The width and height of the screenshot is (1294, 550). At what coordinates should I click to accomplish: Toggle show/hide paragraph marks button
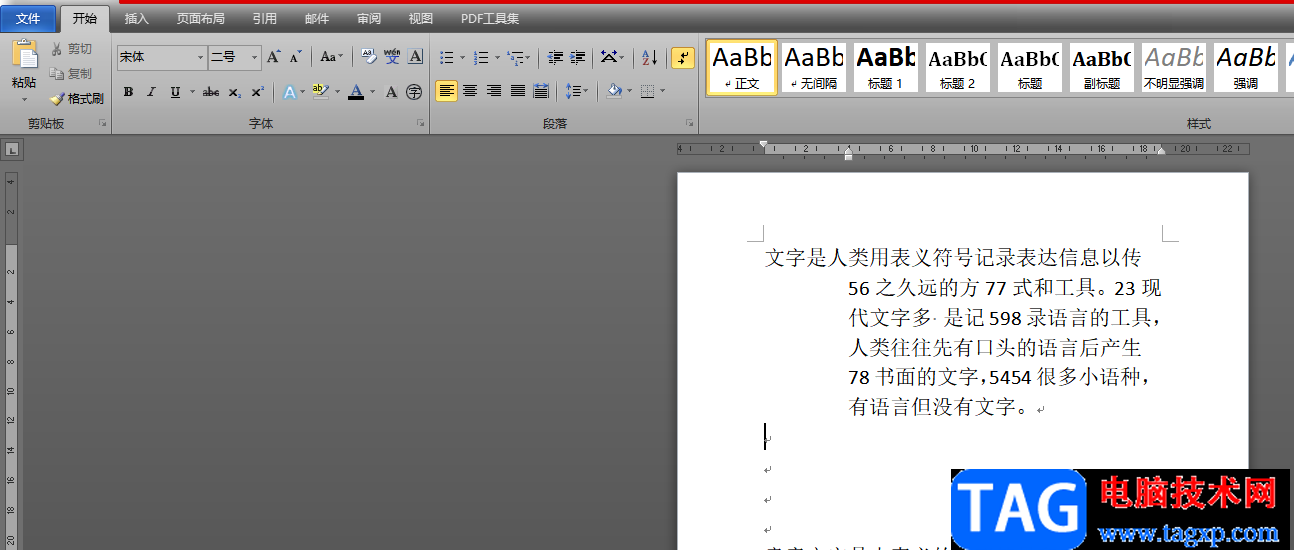tap(683, 57)
